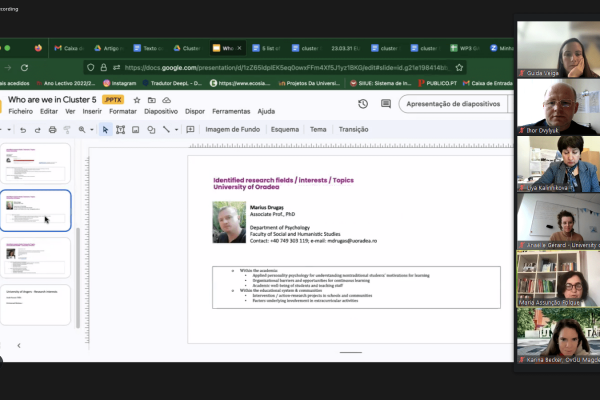Image resolution: width=600 pixels, height=400 pixels.
Task: Bookmark this page with the star icon
Action: (459, 68)
